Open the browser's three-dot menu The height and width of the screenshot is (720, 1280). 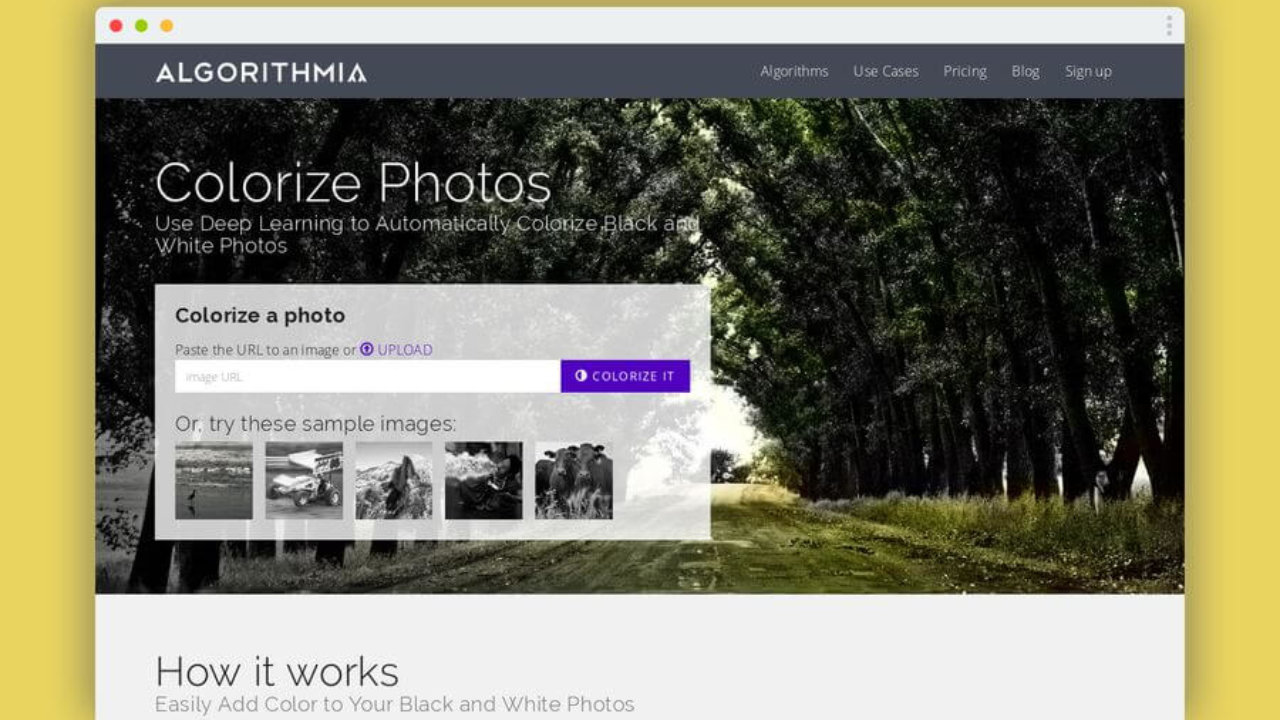[1168, 26]
